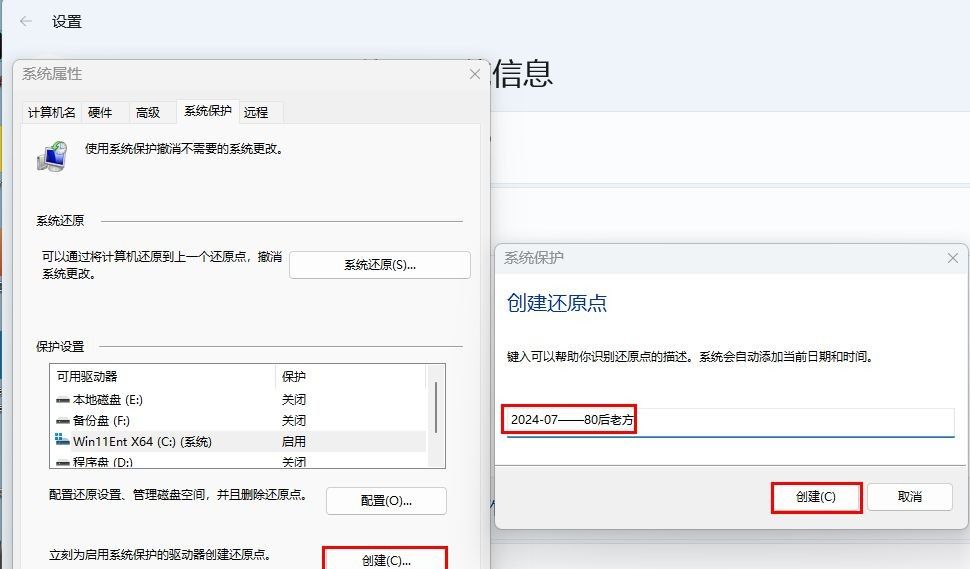Focus the restore point description input field
This screenshot has width=970, height=569.
(x=730, y=422)
